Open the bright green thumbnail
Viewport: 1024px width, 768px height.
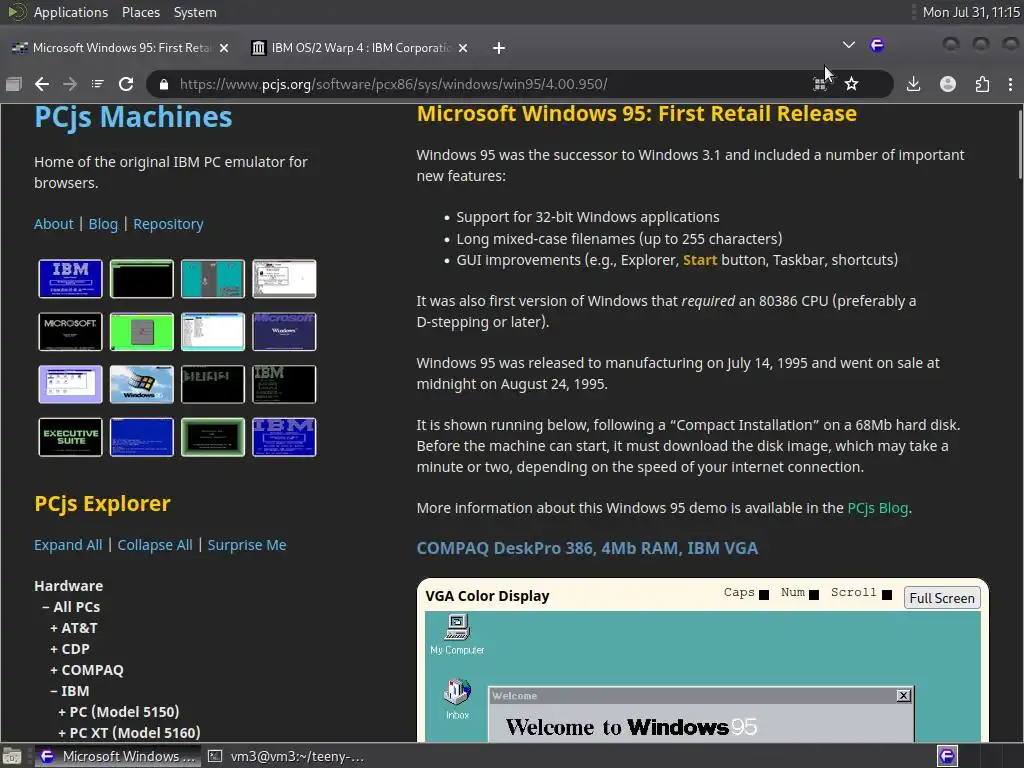coord(142,331)
